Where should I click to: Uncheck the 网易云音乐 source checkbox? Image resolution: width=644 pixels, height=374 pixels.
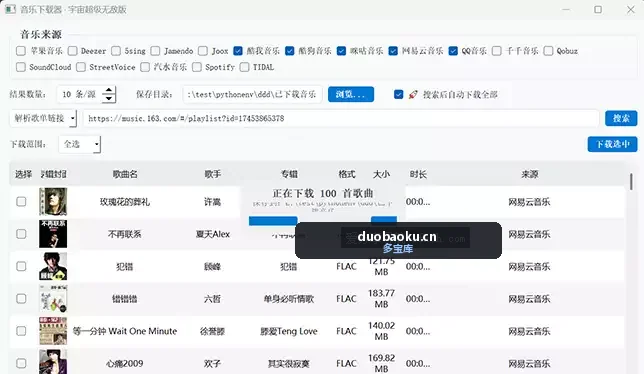pyautogui.click(x=393, y=51)
